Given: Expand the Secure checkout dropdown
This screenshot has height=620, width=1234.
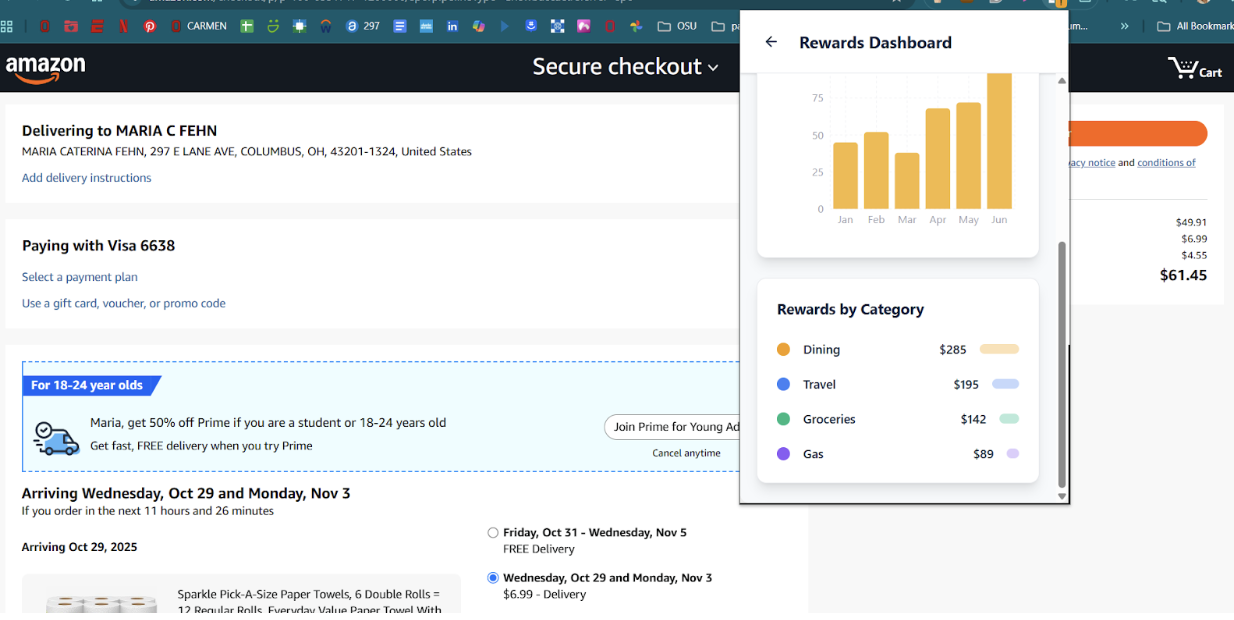Looking at the screenshot, I should pos(625,67).
